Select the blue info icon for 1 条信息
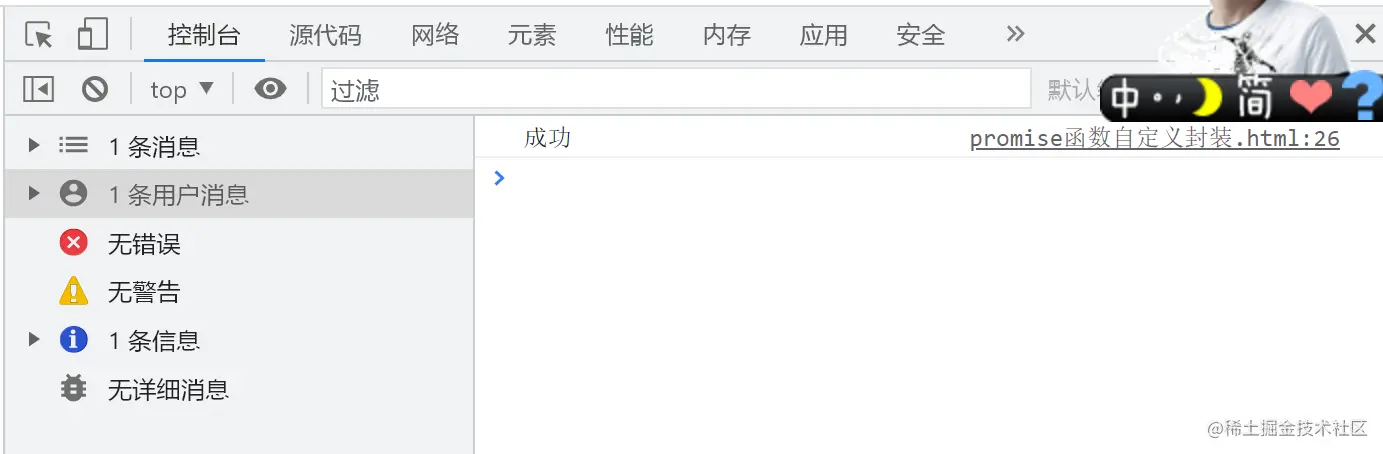 [x=74, y=340]
